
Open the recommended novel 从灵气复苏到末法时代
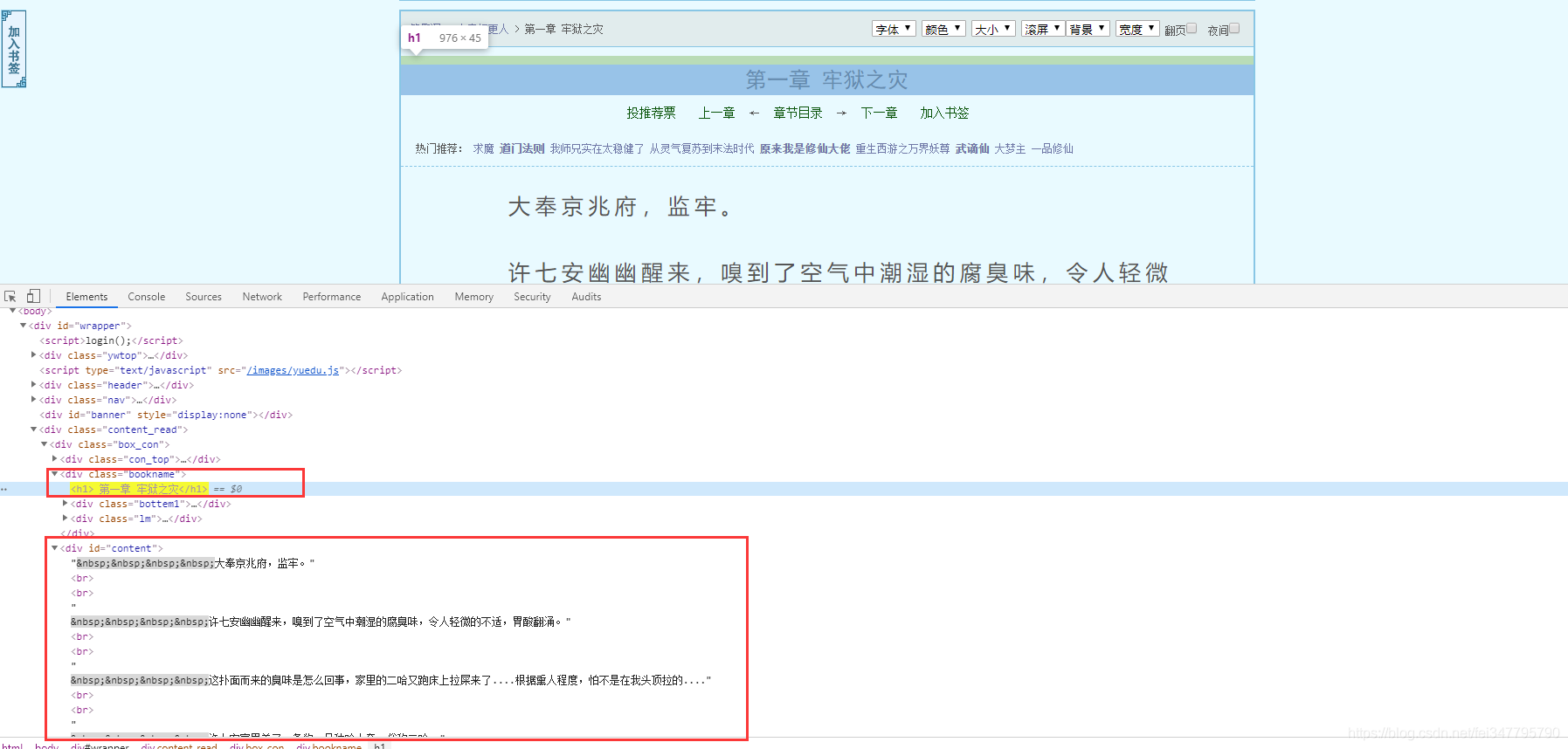tap(701, 148)
